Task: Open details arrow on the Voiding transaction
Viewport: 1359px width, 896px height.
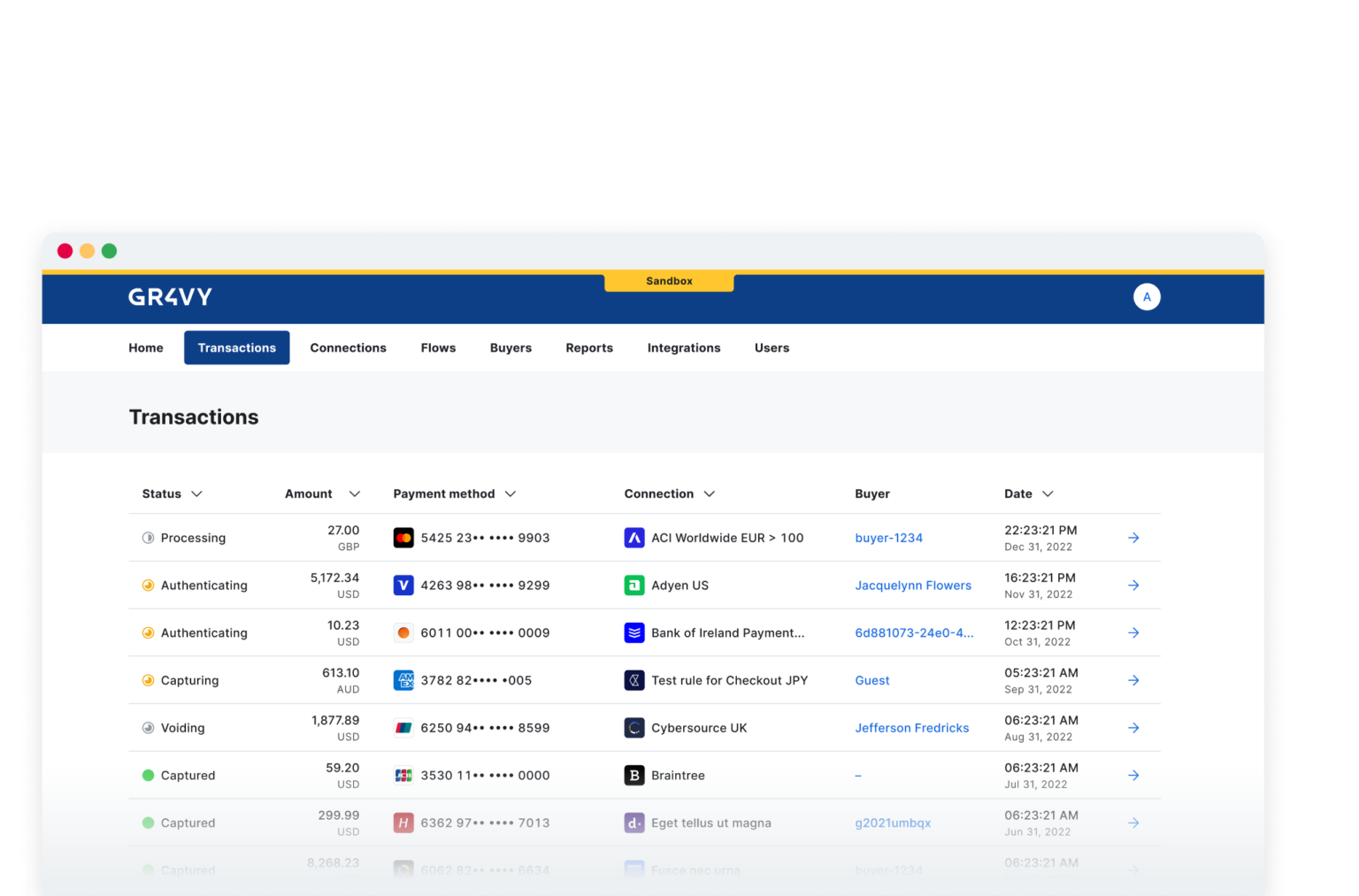Action: pos(1133,727)
